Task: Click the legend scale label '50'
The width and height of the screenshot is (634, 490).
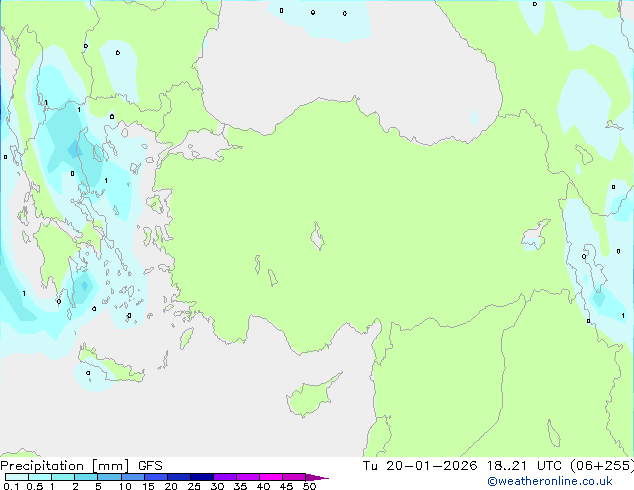Action: click(309, 486)
